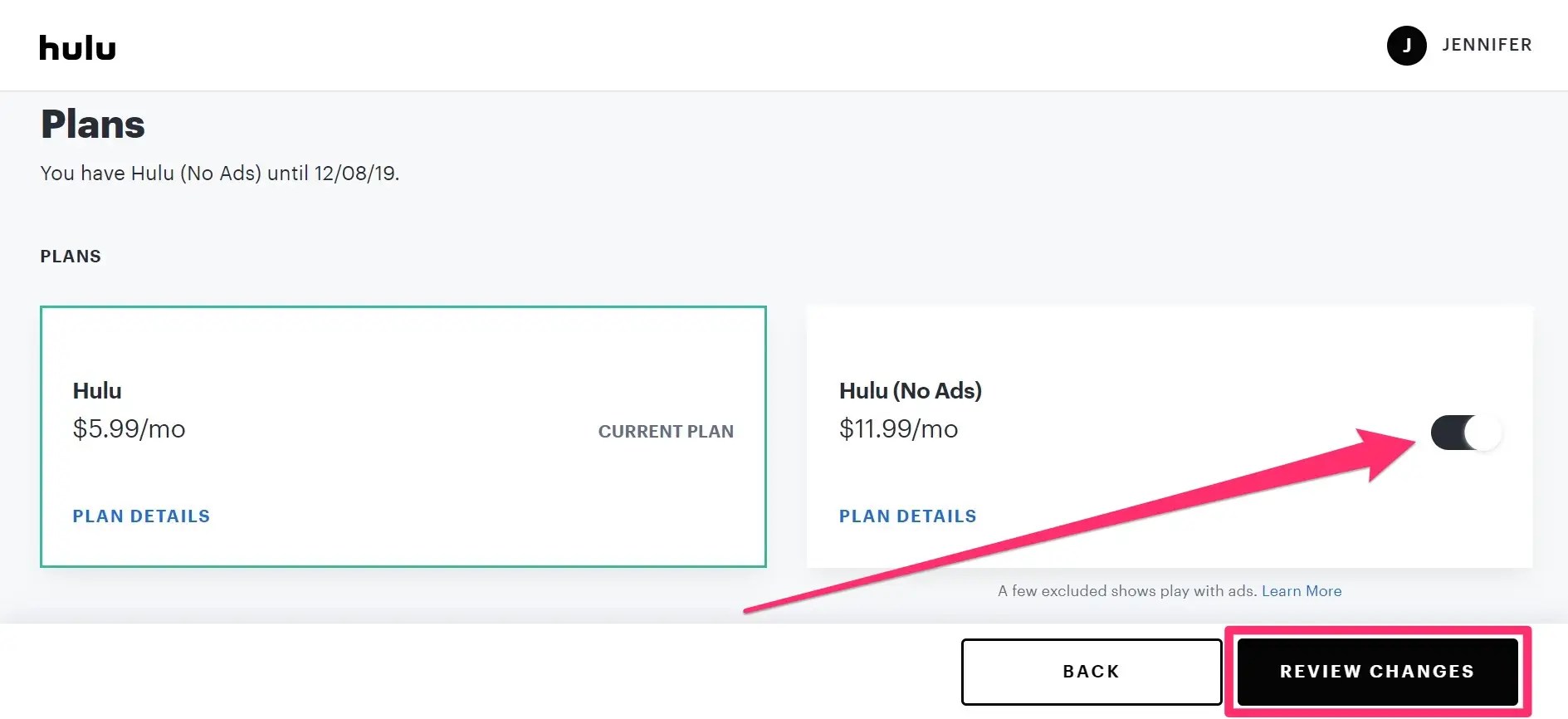Select the Hulu plan title
Viewport: 1568px width, 719px height.
click(97, 390)
